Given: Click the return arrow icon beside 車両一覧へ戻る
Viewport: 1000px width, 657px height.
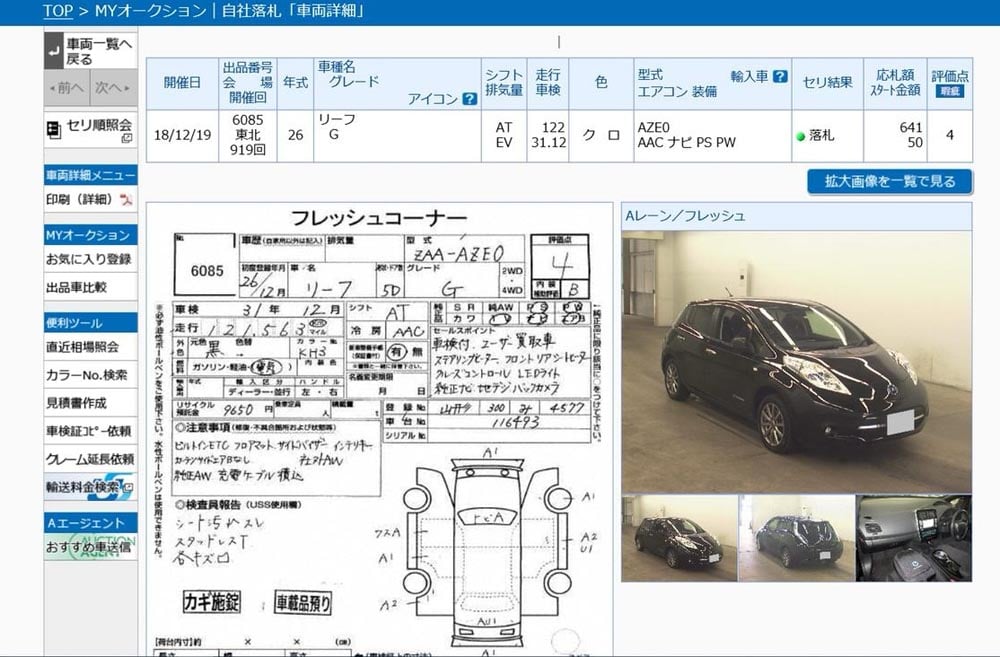Looking at the screenshot, I should [x=54, y=51].
